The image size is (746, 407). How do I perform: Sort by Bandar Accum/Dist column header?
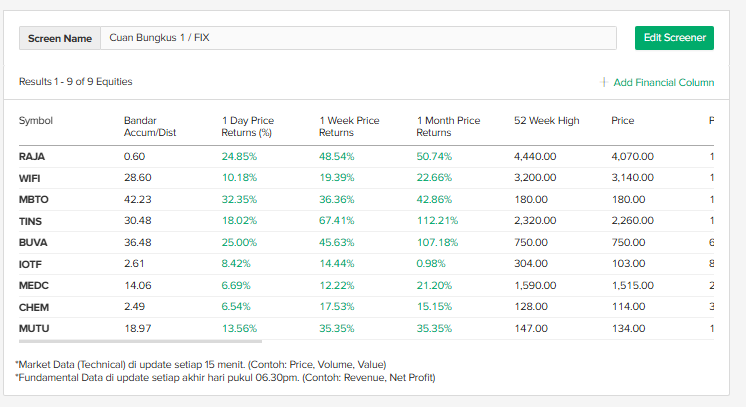149,126
